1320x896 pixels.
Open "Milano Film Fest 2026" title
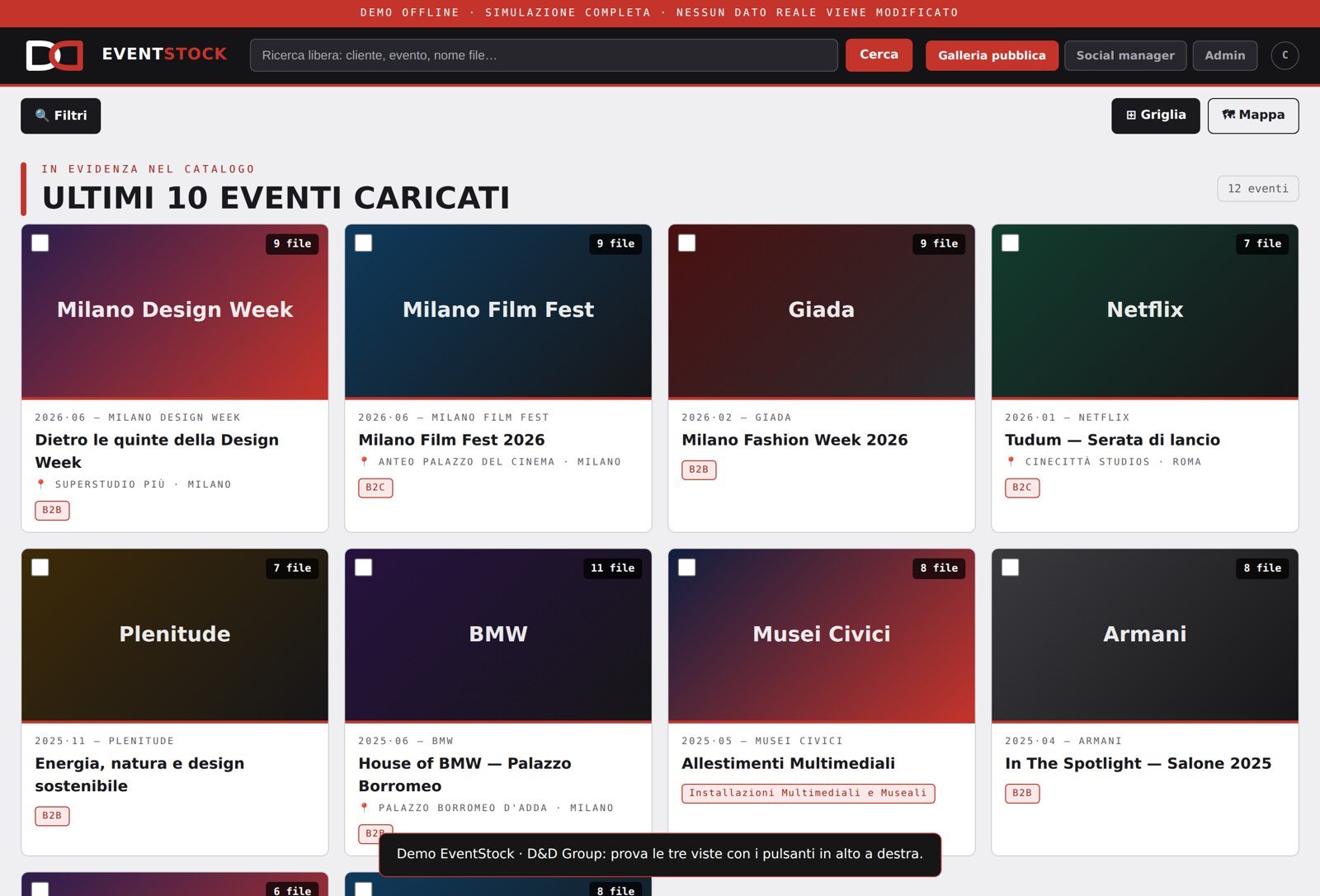(x=451, y=440)
